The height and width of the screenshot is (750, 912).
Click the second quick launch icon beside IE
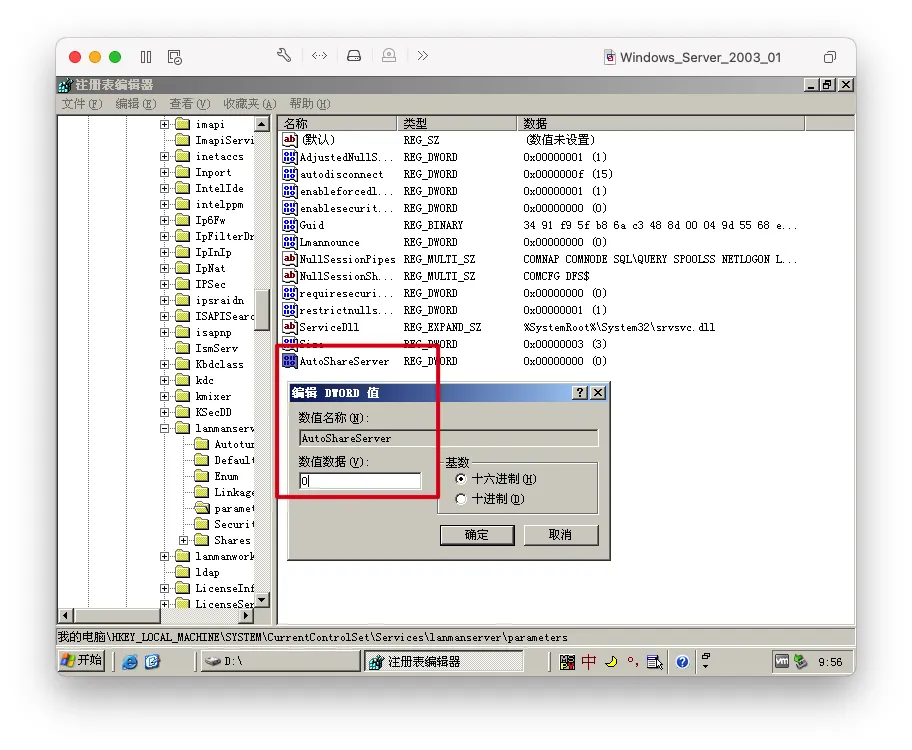pyautogui.click(x=152, y=662)
